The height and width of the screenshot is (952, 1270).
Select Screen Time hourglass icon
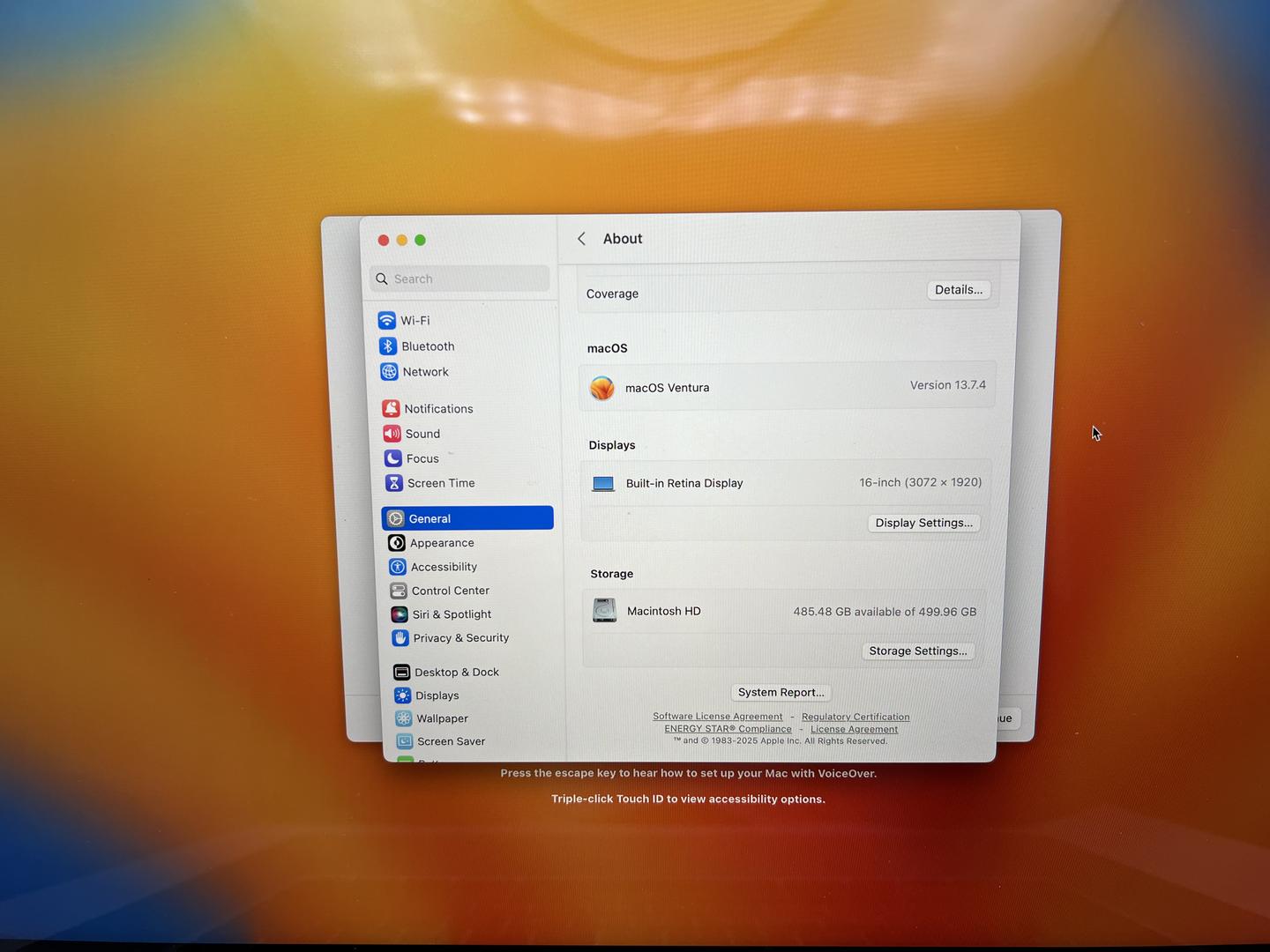[x=393, y=483]
